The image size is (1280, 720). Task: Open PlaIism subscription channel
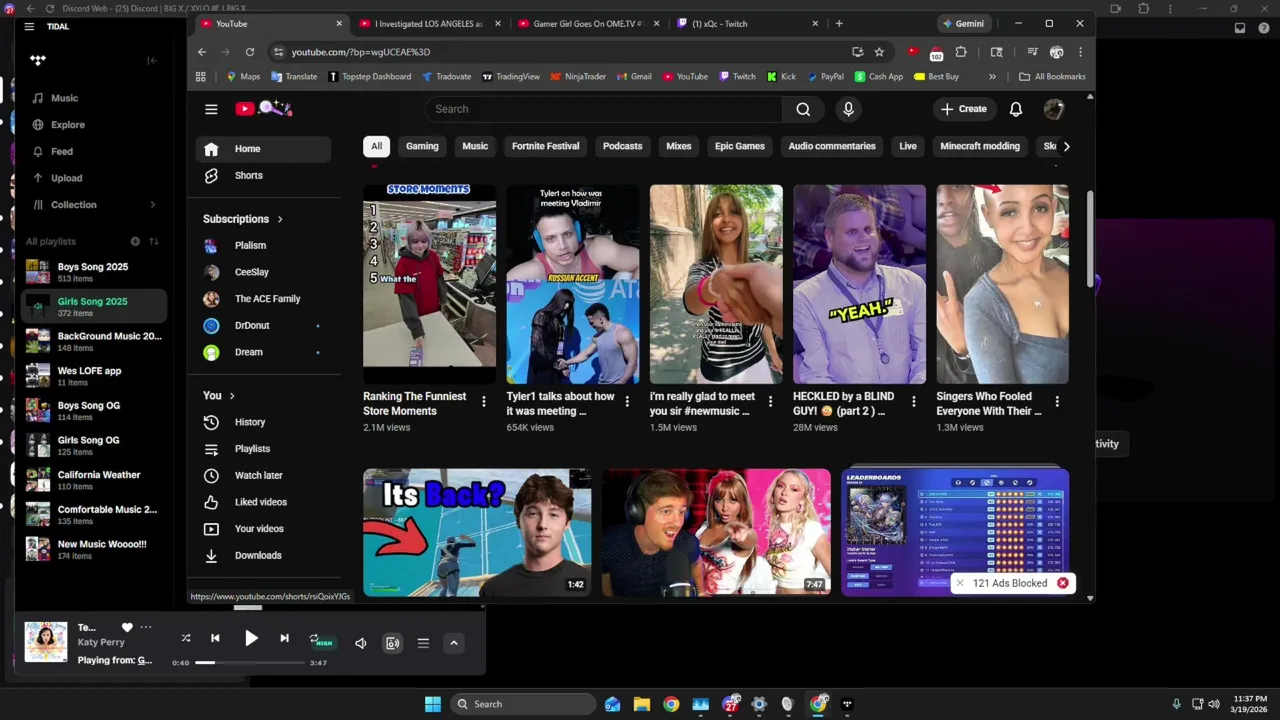click(264, 245)
